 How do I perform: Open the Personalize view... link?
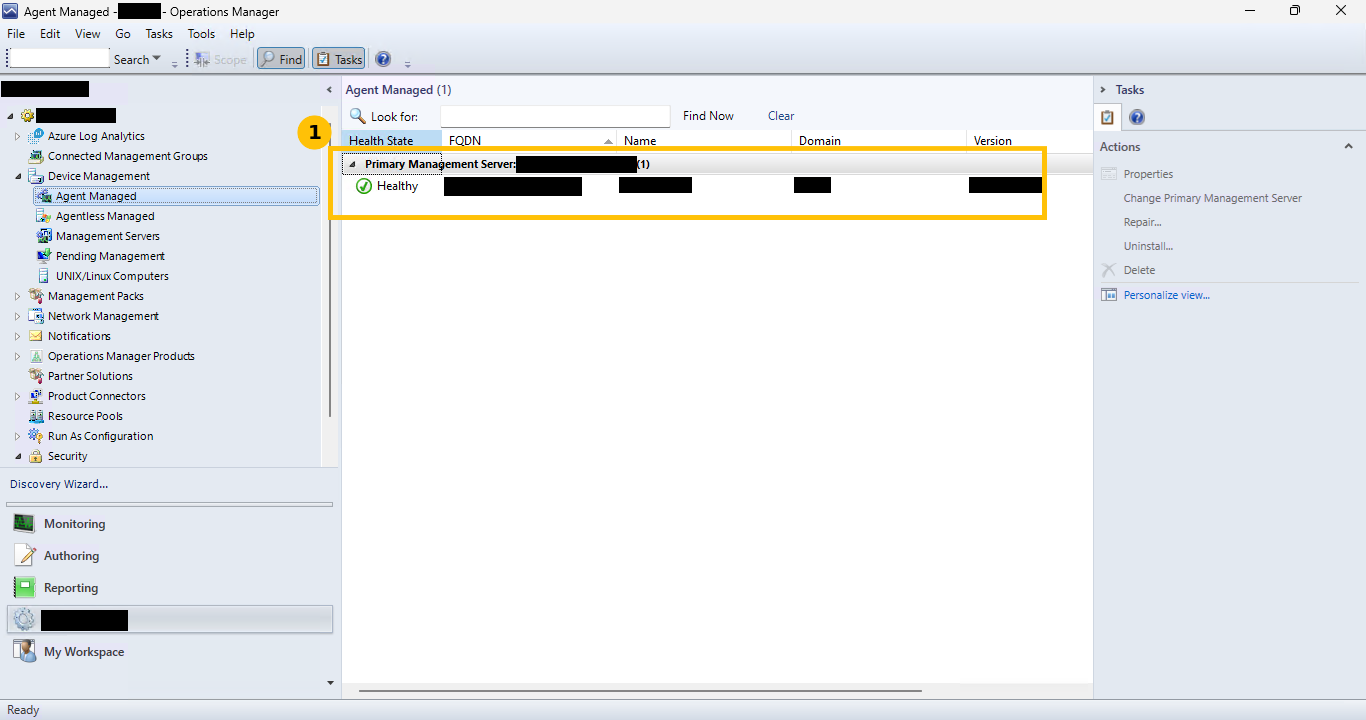click(1166, 295)
